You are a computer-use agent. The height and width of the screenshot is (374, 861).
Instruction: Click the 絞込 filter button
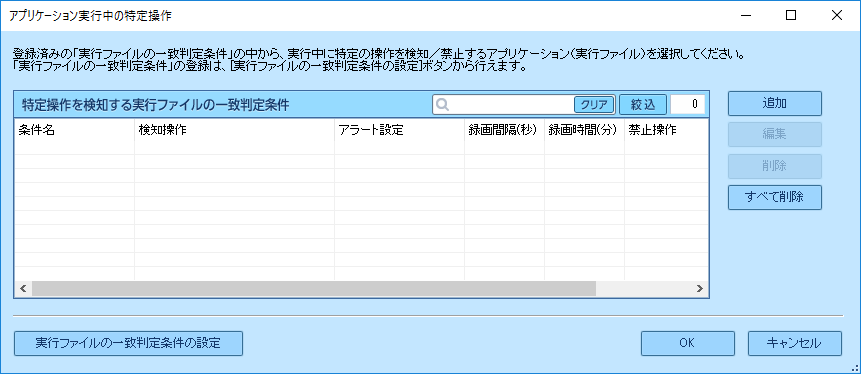643,104
